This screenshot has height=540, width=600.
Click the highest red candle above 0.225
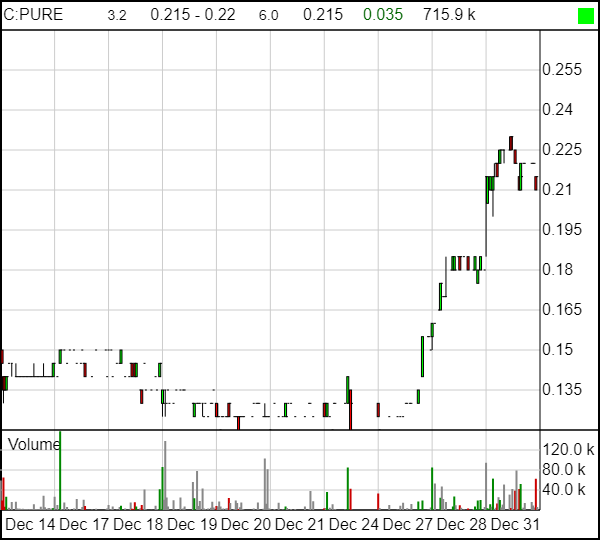pos(511,143)
